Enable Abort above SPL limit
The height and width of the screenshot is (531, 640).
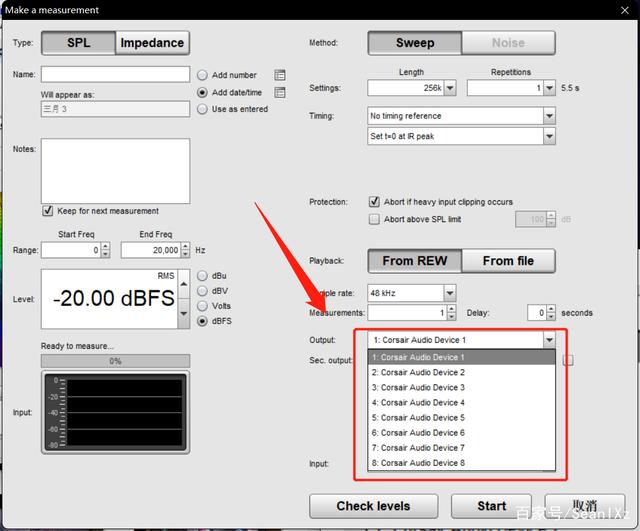tap(374, 219)
